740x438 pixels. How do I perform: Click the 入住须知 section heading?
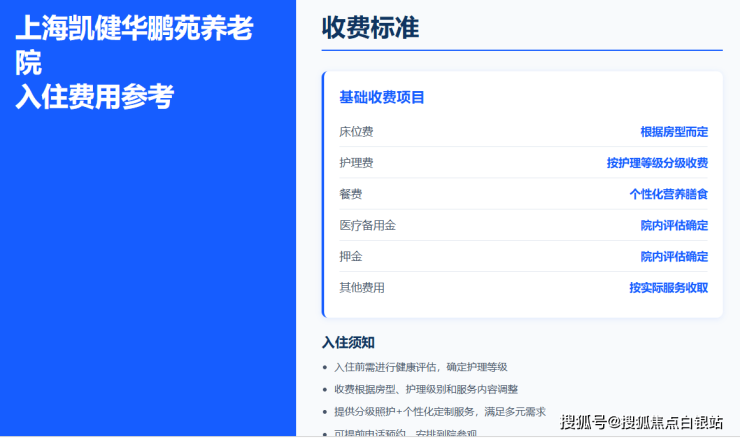[348, 342]
